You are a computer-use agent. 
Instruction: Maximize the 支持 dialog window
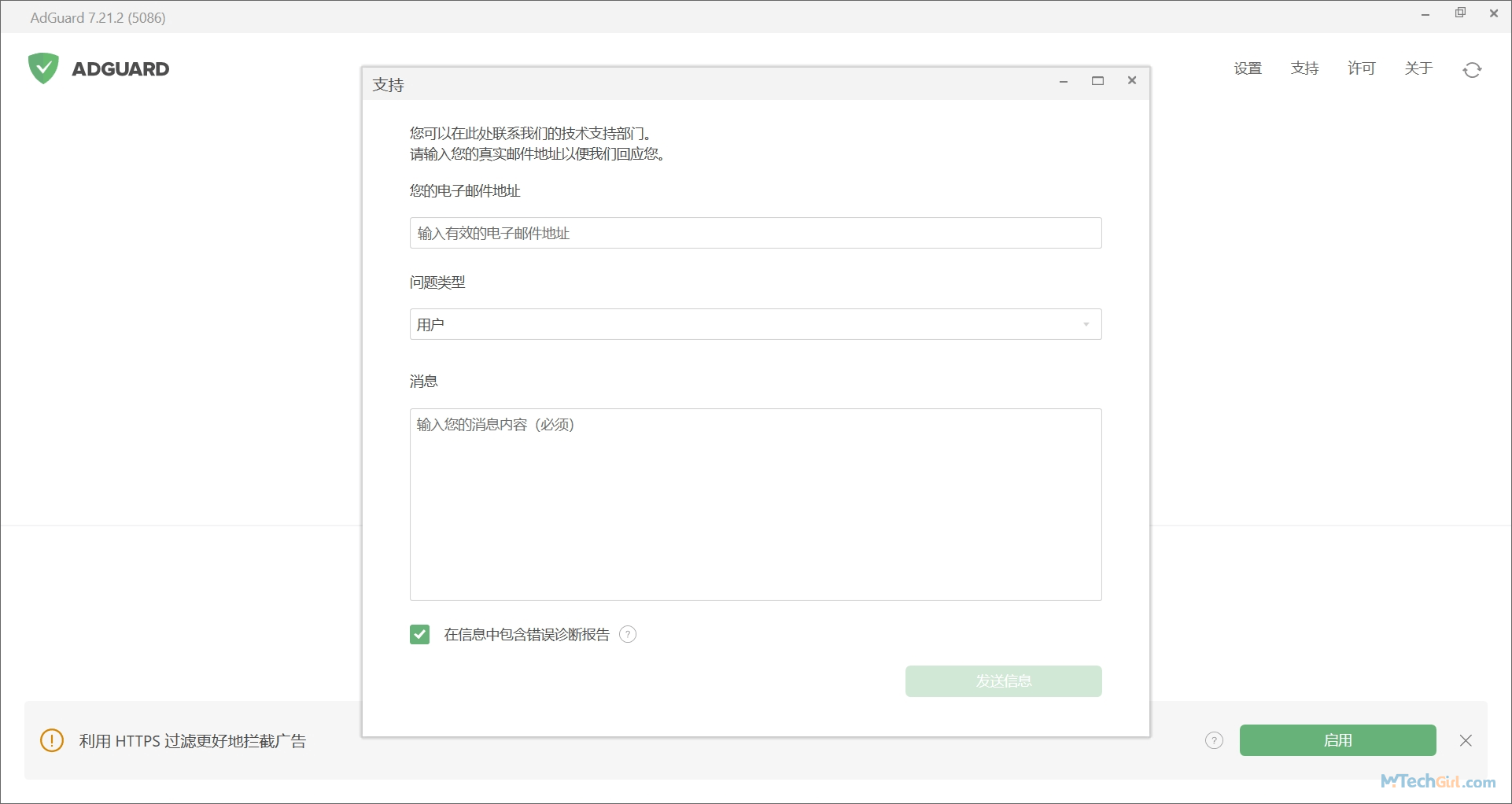(1097, 80)
